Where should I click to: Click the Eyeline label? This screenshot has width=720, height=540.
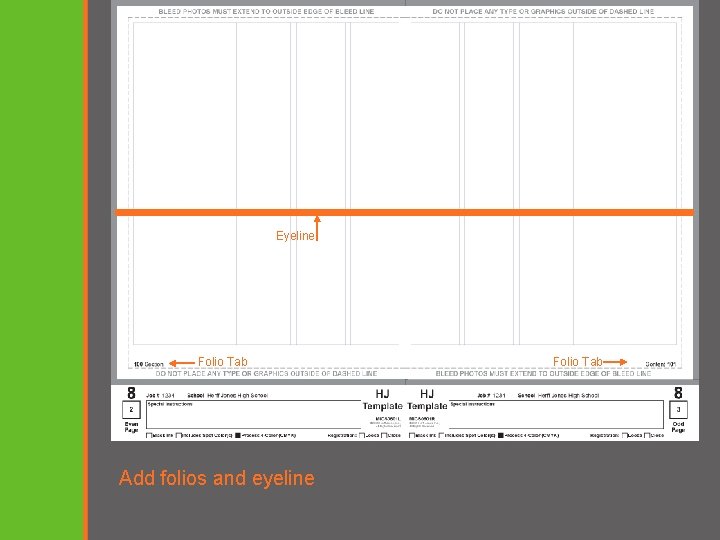(x=295, y=236)
